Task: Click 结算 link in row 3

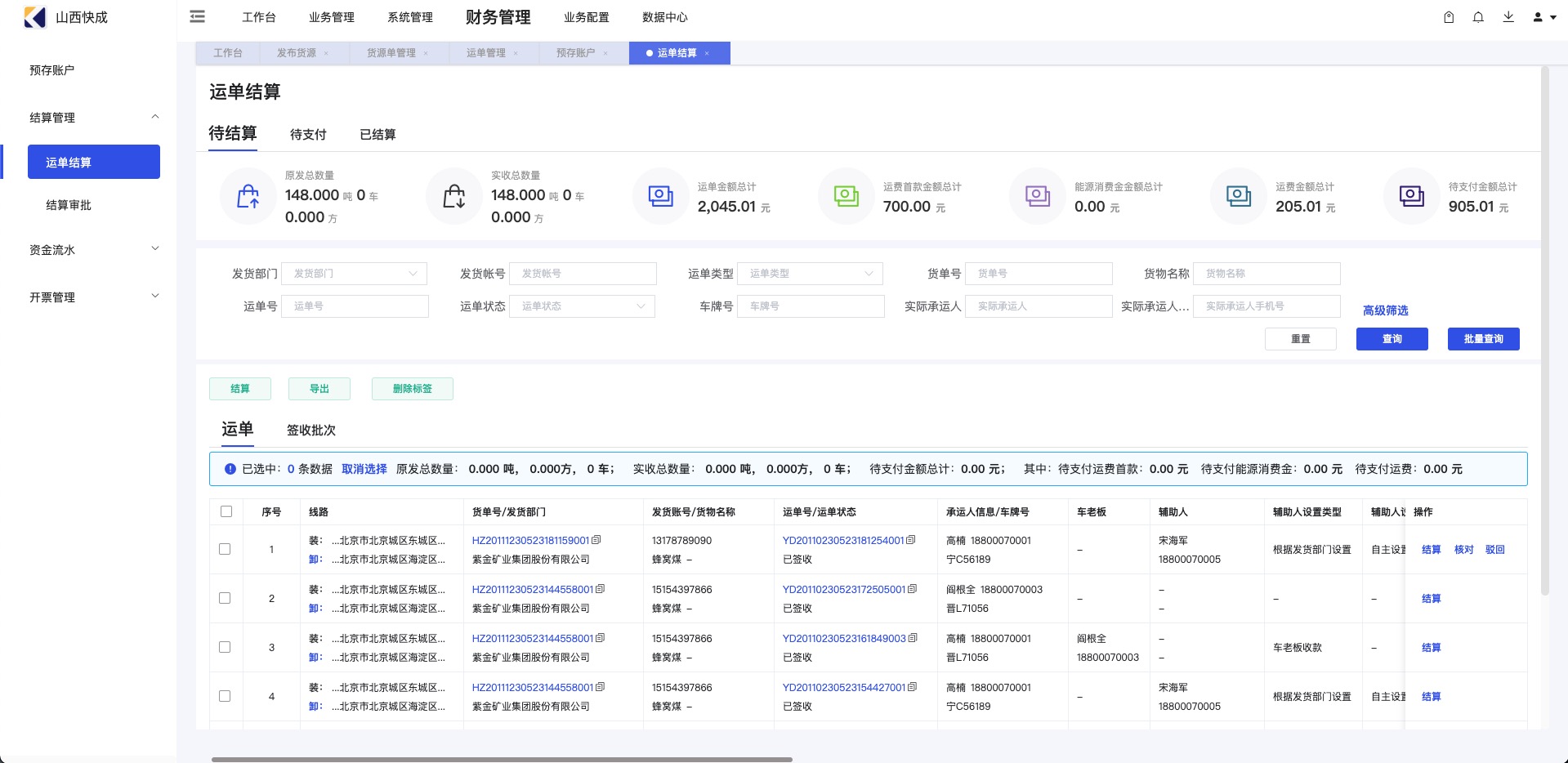Action: click(x=1431, y=648)
